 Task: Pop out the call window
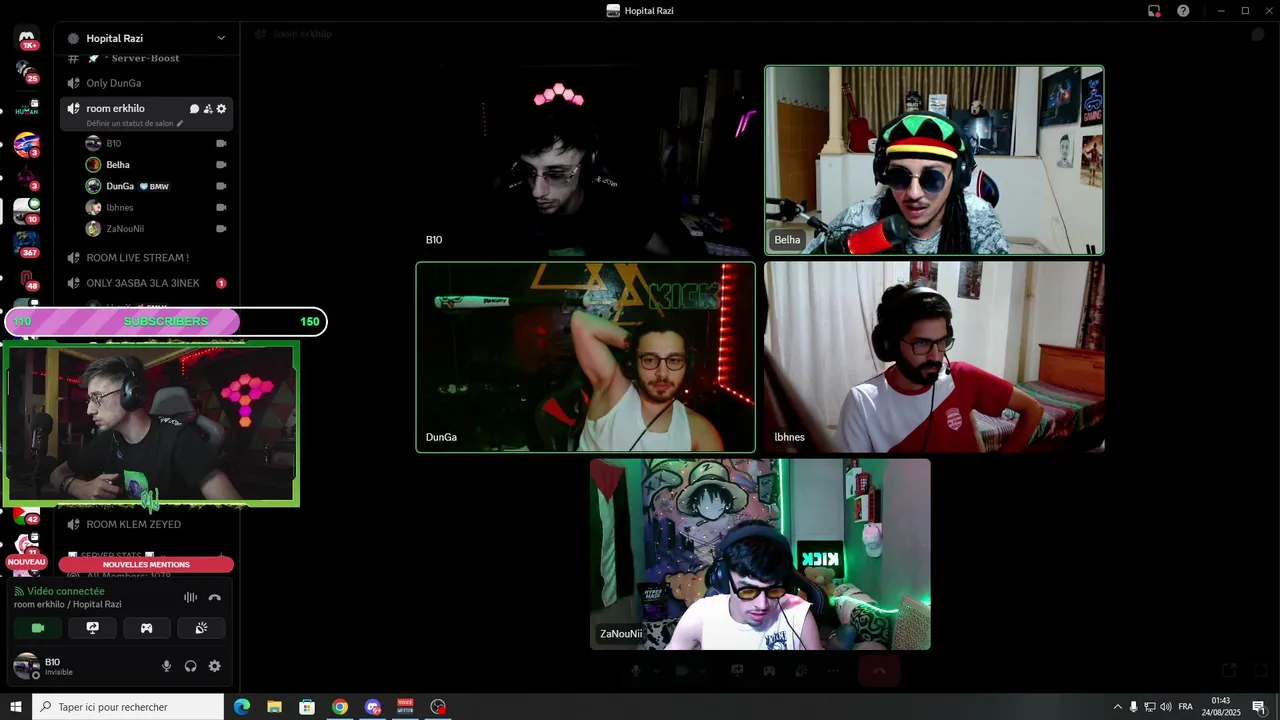click(1228, 671)
